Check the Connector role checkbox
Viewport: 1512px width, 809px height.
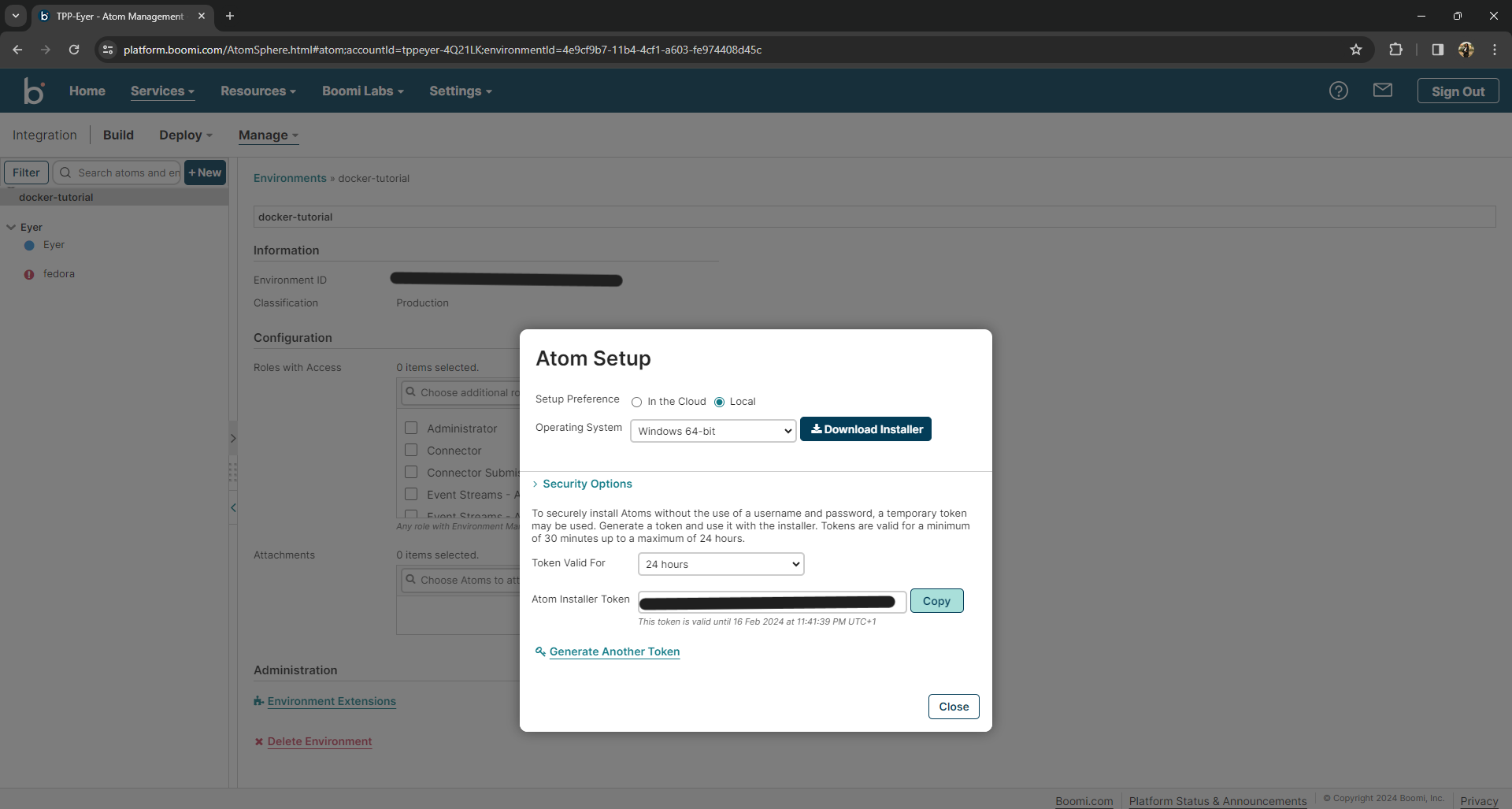(410, 450)
